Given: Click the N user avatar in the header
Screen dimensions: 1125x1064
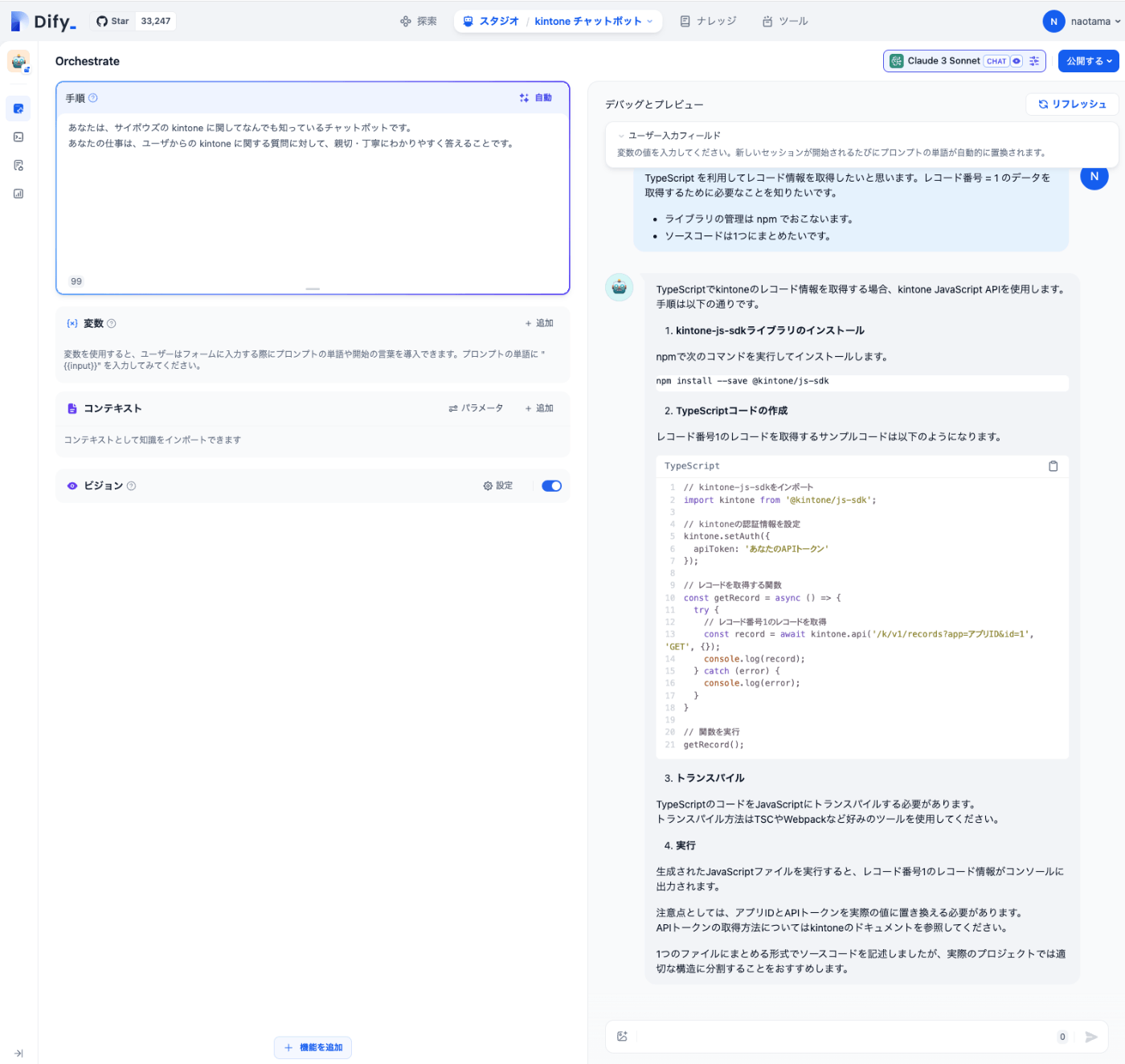Looking at the screenshot, I should (1053, 22).
